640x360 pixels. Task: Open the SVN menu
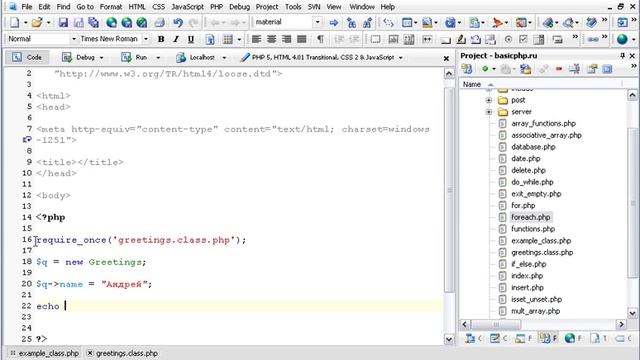(314, 7)
